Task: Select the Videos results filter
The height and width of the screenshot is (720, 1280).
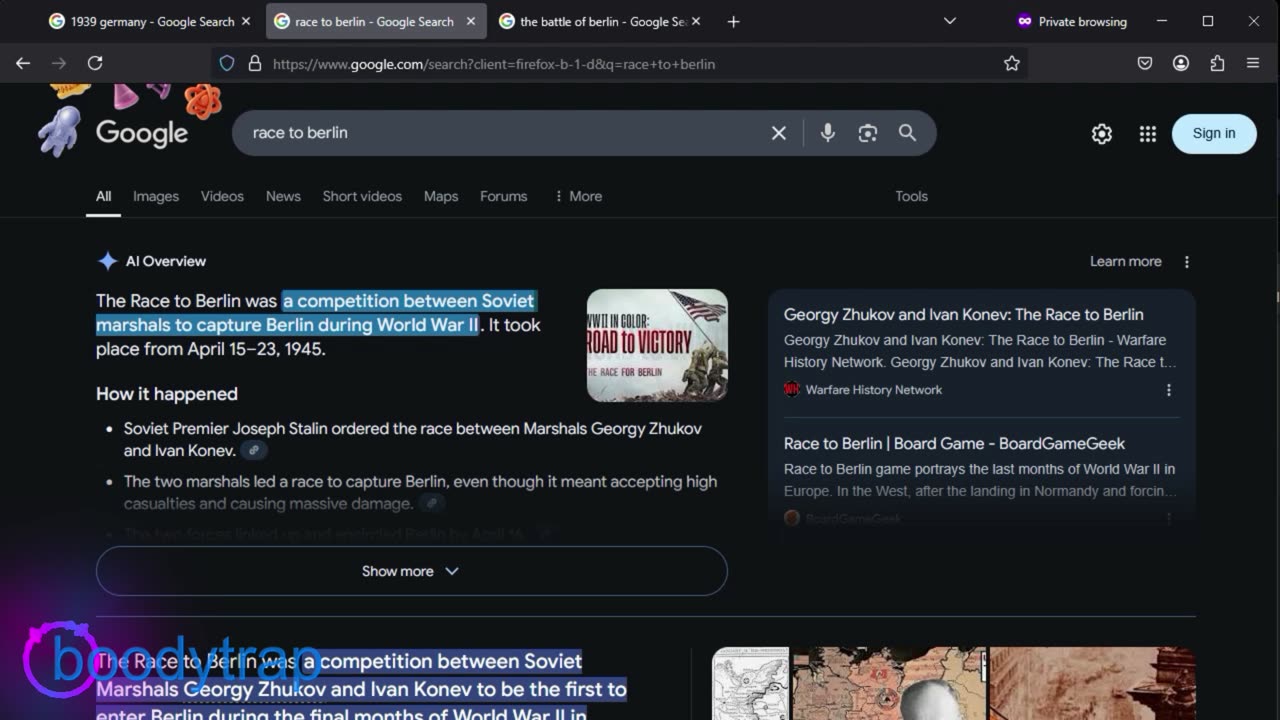Action: 222,196
